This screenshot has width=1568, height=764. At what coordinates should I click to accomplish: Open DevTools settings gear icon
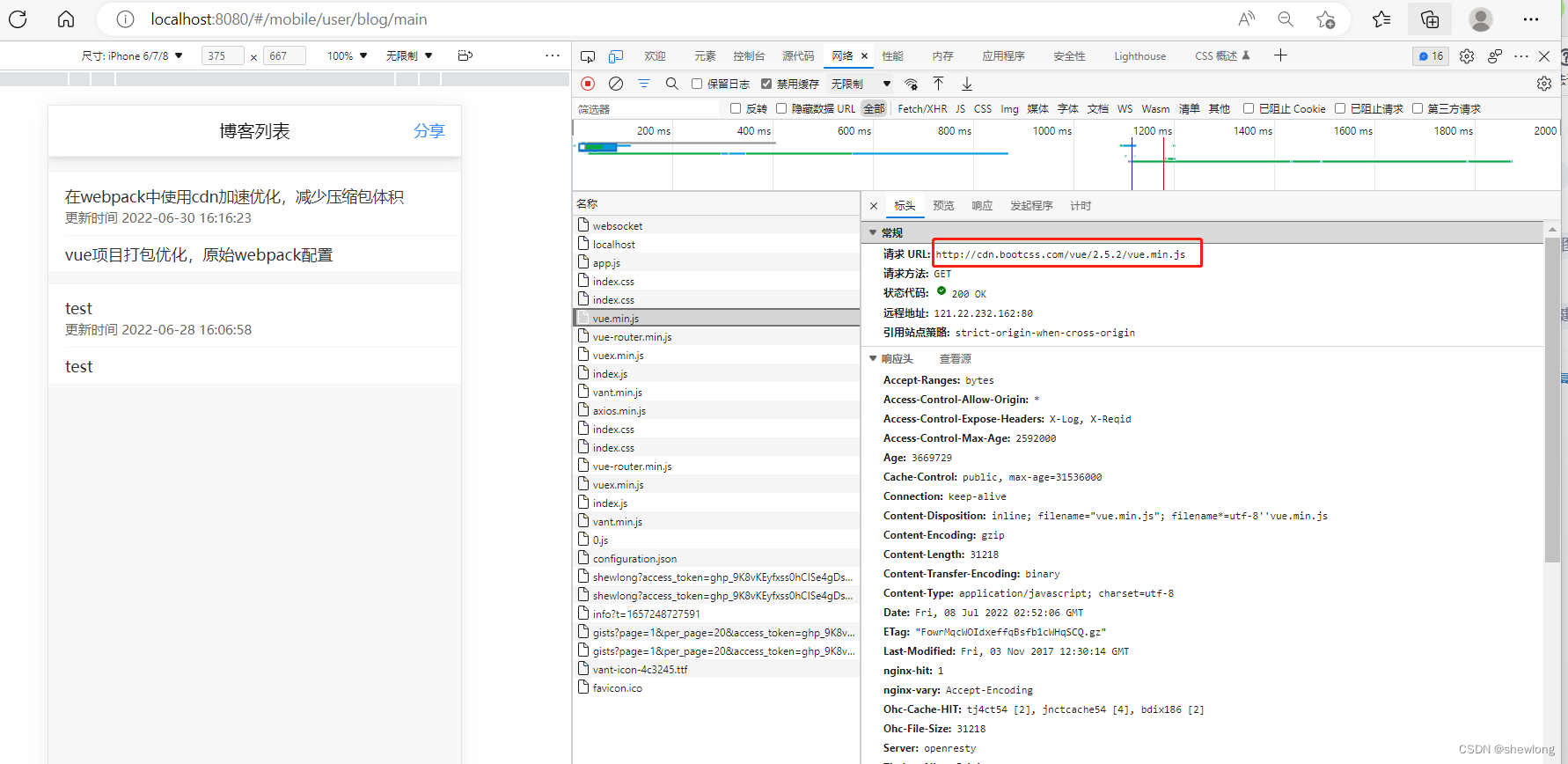coord(1467,56)
